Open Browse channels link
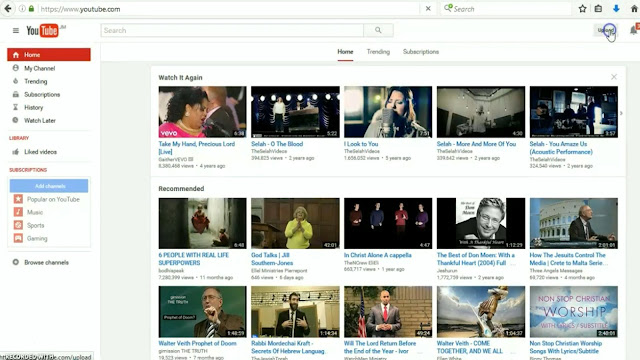The width and height of the screenshot is (640, 360). [x=46, y=262]
